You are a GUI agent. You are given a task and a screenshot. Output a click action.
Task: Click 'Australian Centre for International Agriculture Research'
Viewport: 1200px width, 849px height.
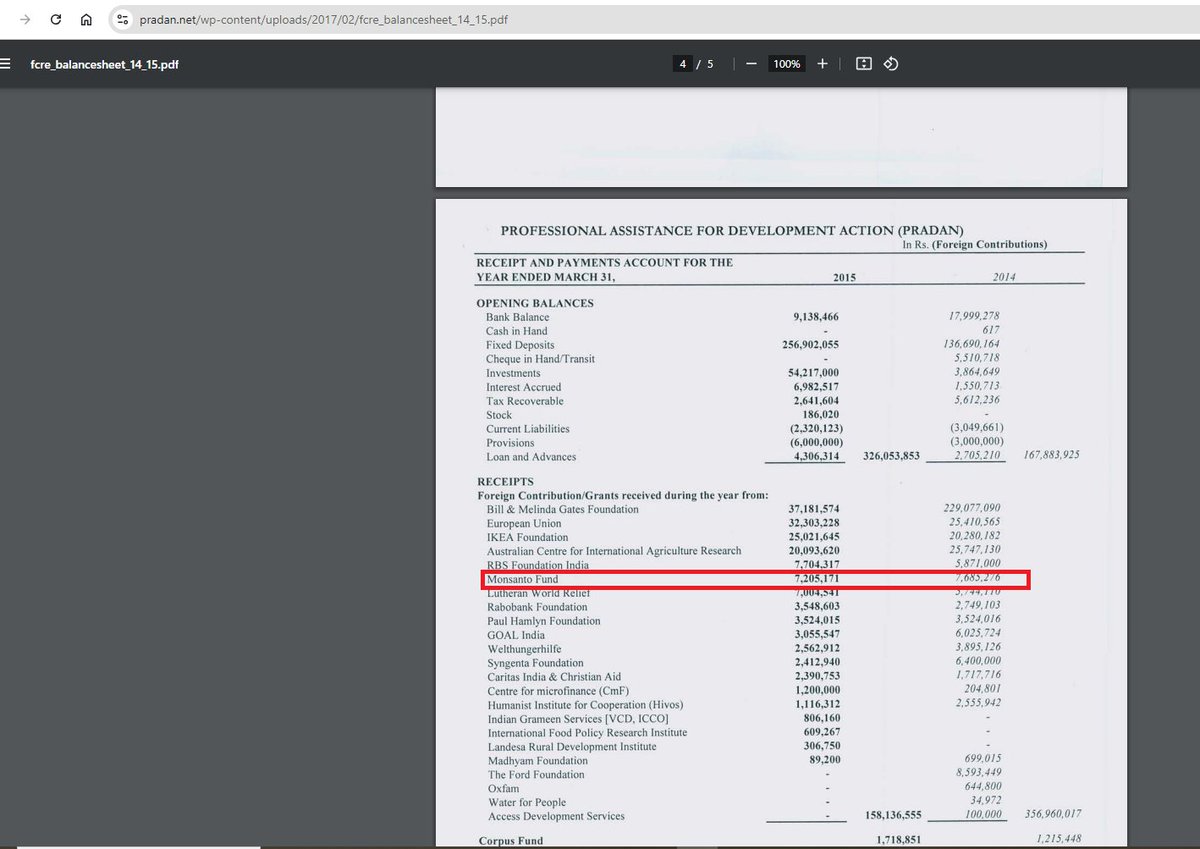click(614, 551)
